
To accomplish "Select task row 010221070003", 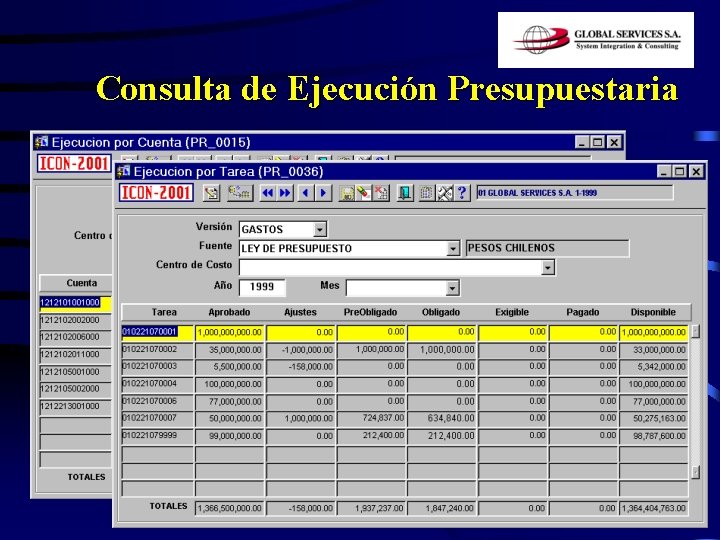I will coord(158,367).
